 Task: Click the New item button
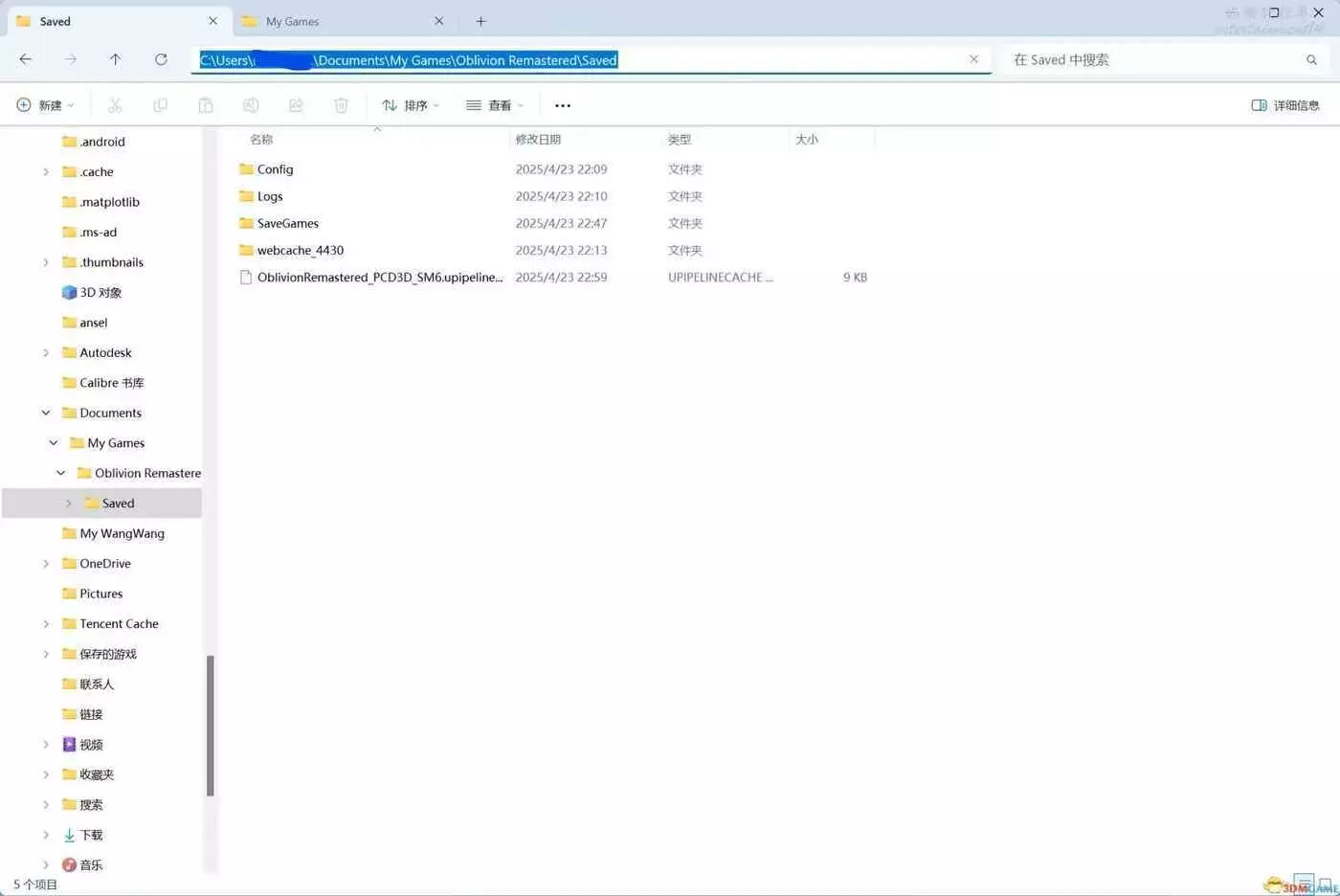click(45, 105)
